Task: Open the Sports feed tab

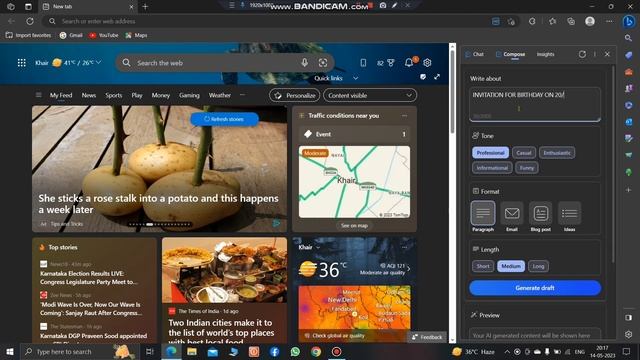Action: [113, 95]
